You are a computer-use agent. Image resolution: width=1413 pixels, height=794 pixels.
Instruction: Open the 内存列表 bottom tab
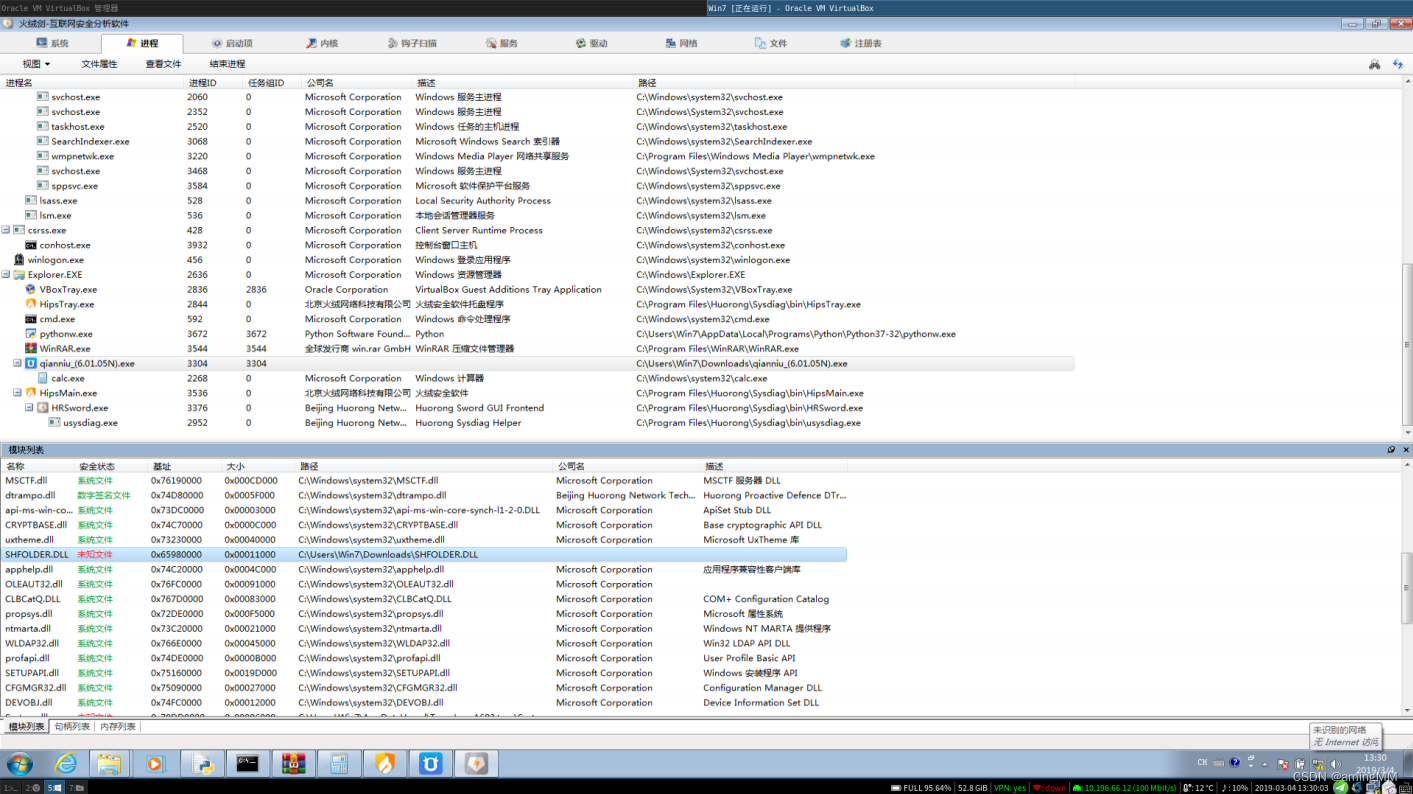[118, 727]
